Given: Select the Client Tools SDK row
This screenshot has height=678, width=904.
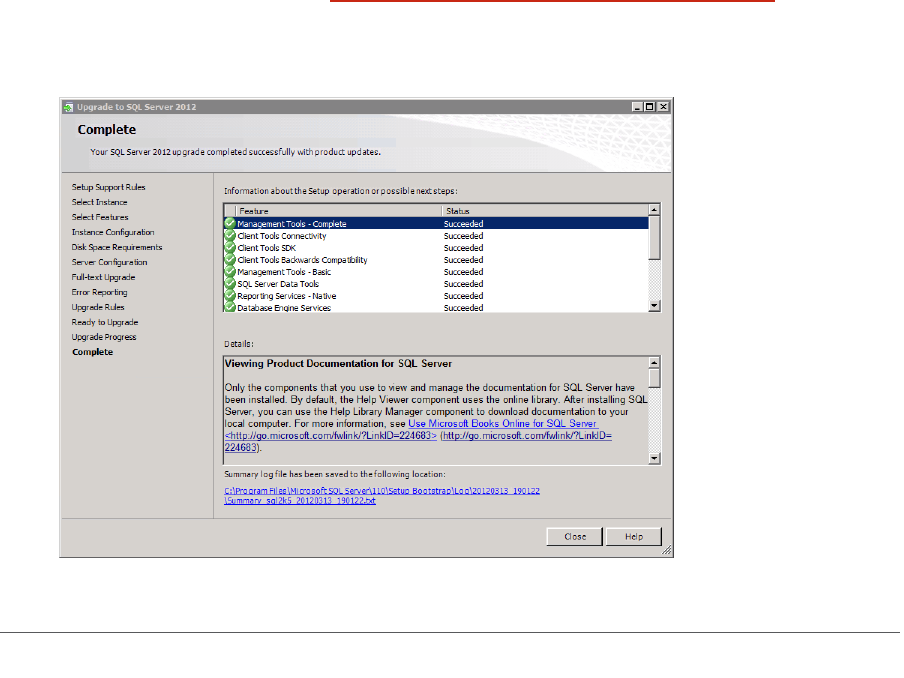Looking at the screenshot, I should point(436,248).
